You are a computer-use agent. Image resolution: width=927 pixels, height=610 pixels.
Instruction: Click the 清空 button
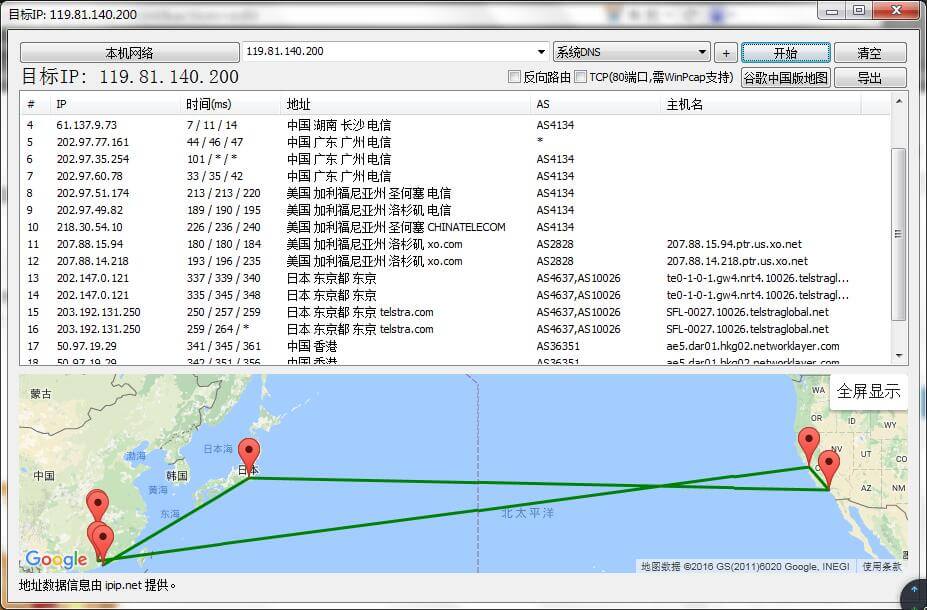click(869, 53)
